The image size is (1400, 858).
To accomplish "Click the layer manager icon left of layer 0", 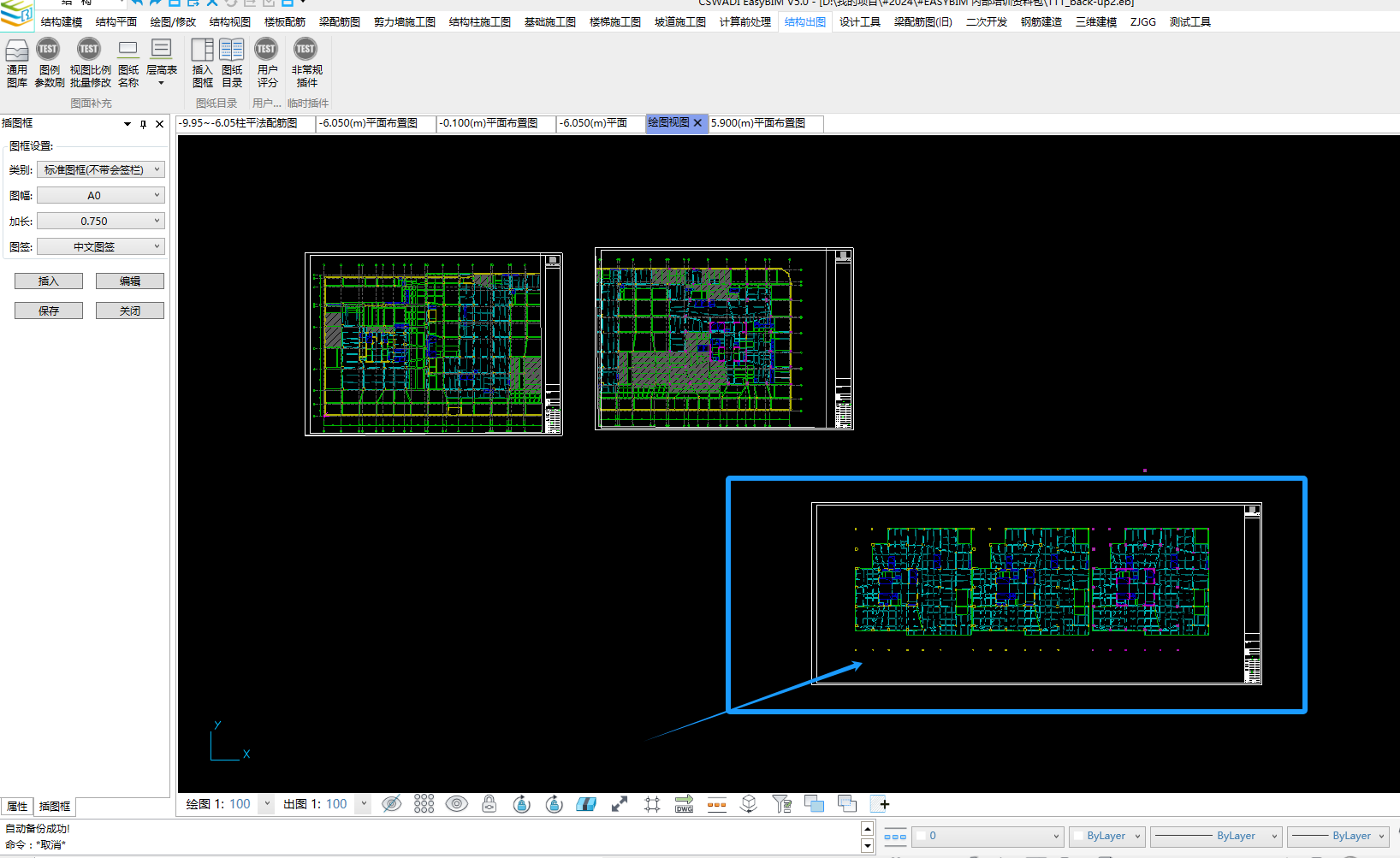I will (895, 837).
